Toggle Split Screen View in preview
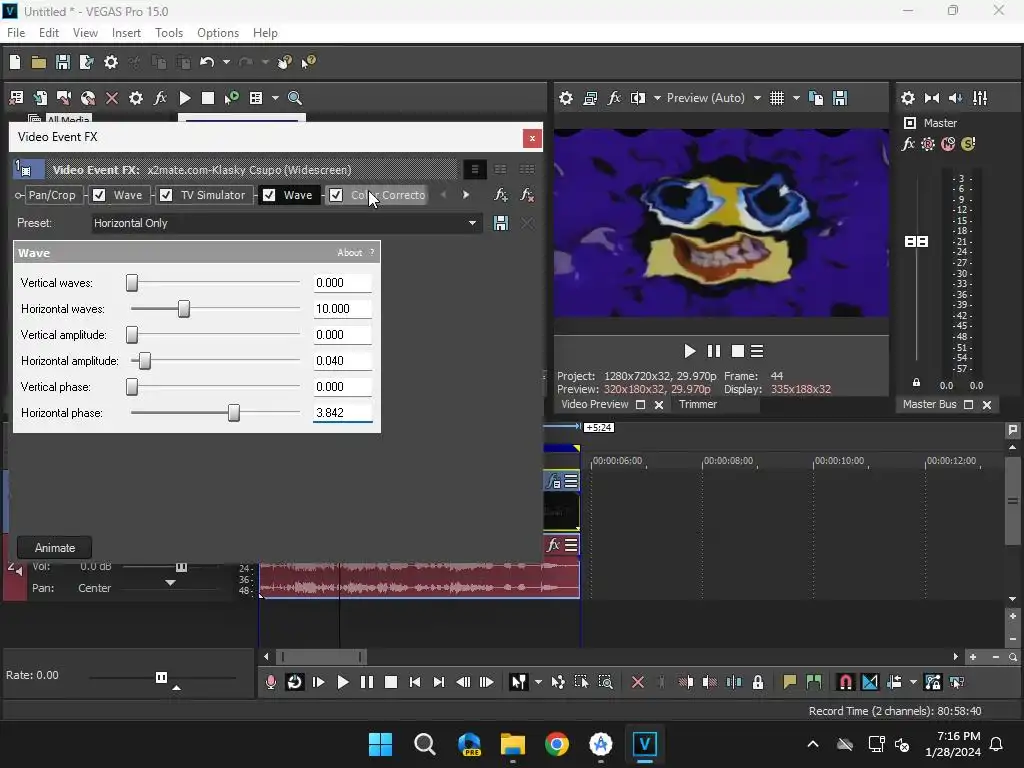 [x=637, y=98]
